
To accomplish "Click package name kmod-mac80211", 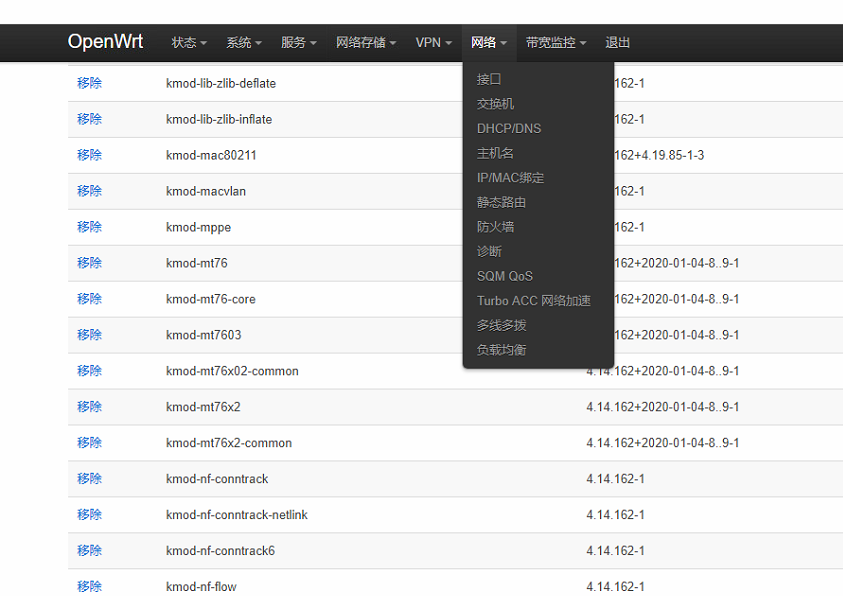I will (211, 155).
